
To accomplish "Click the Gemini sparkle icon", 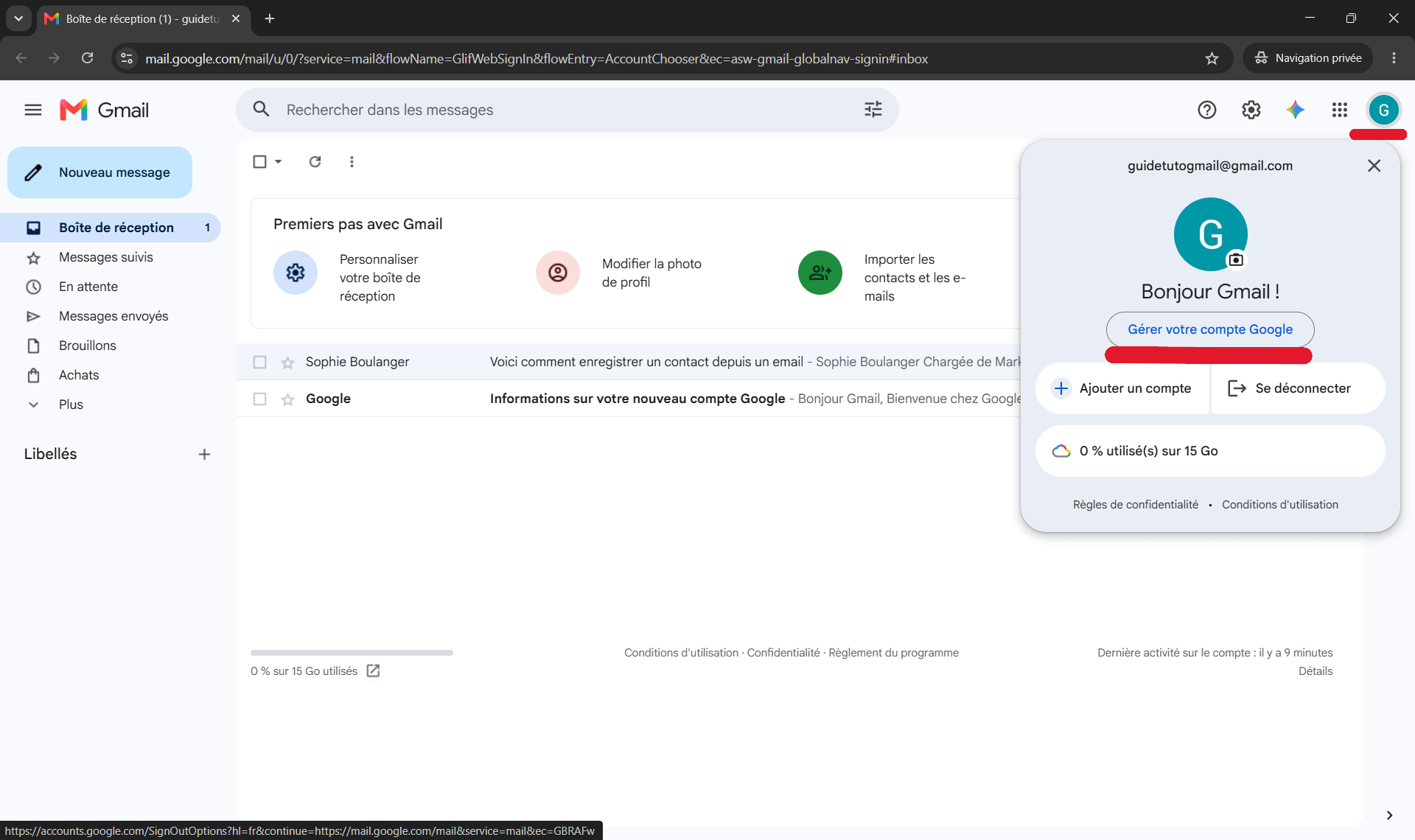I will [x=1295, y=110].
